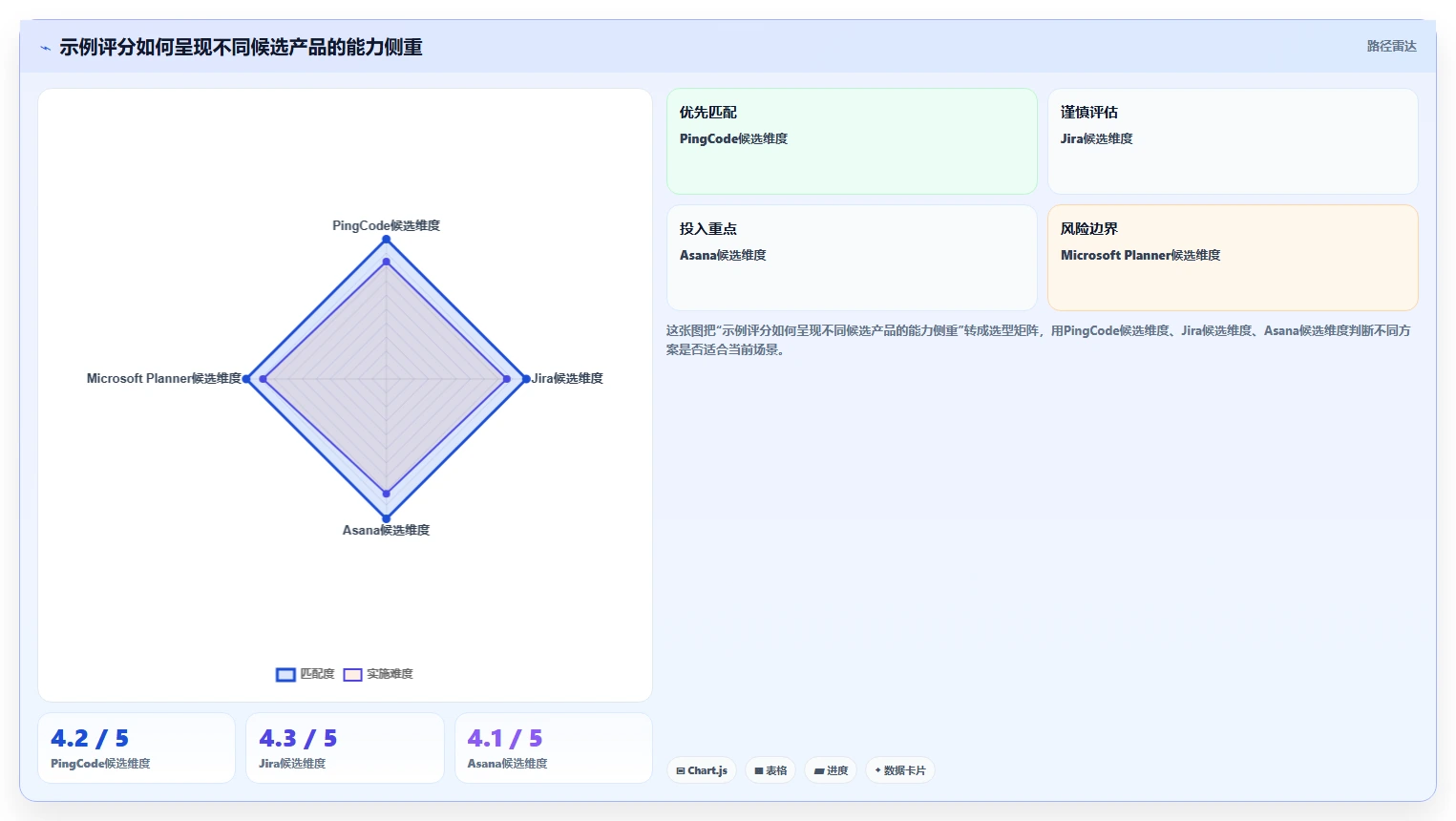Click the inner purple point on Microsoft Planner axis
Image resolution: width=1456 pixels, height=821 pixels.
point(263,379)
